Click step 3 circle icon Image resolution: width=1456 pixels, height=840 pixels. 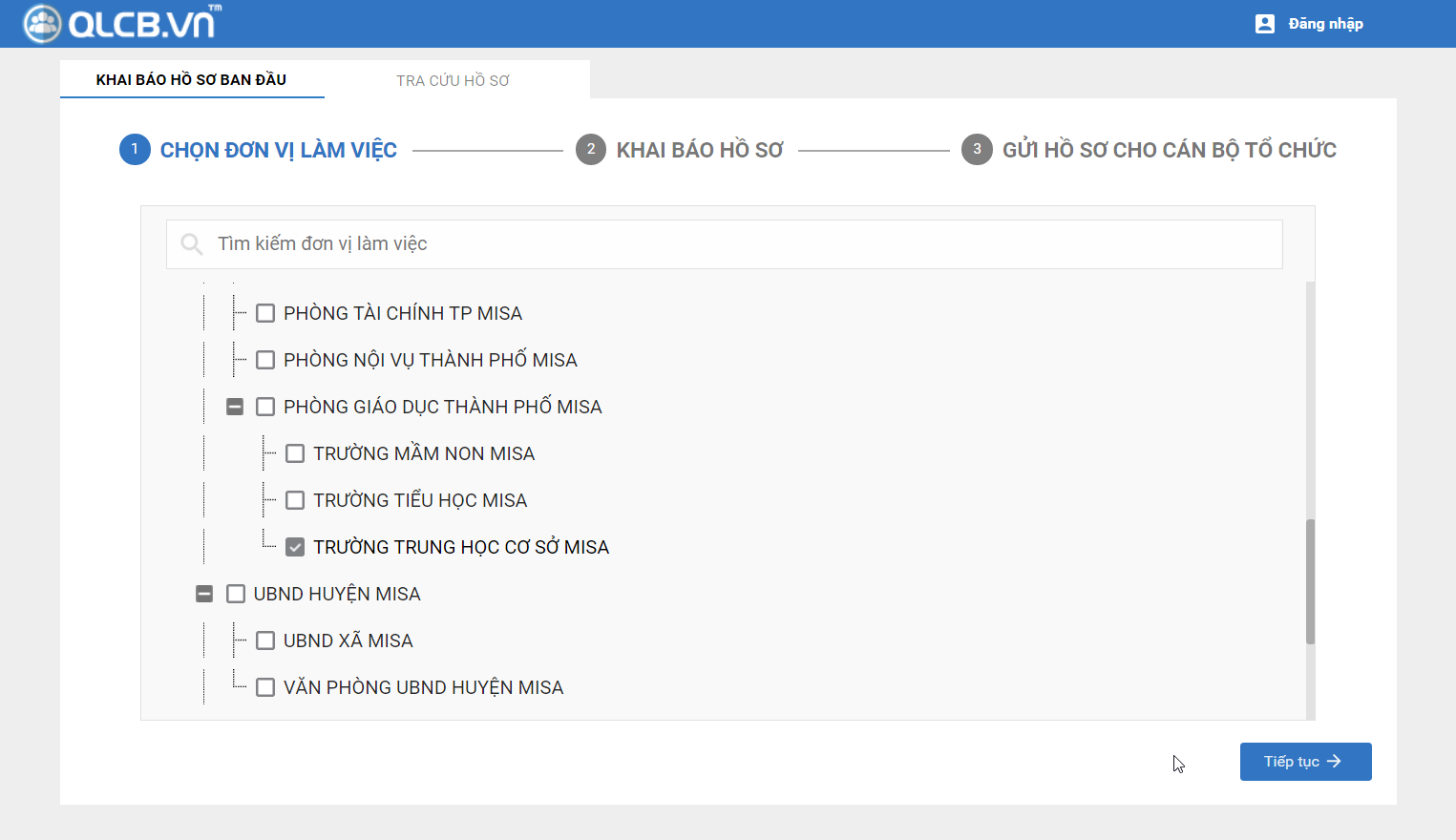click(977, 150)
